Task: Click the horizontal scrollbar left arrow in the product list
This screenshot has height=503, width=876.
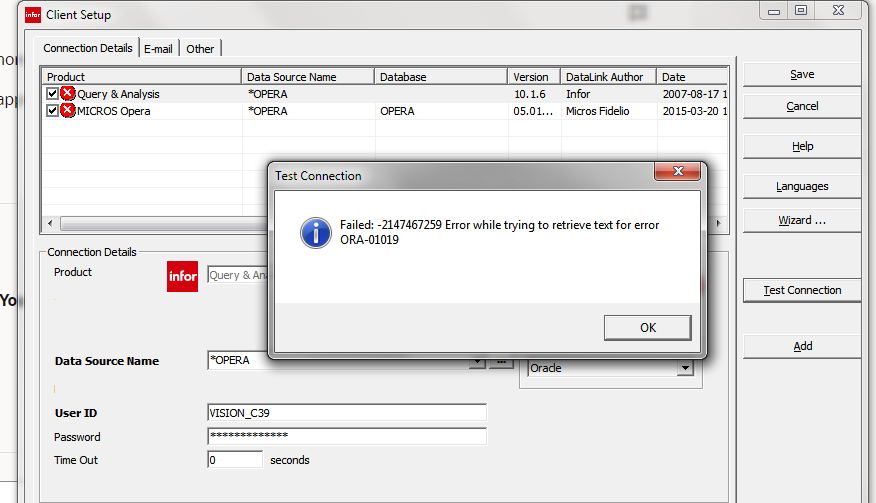Action: point(48,223)
